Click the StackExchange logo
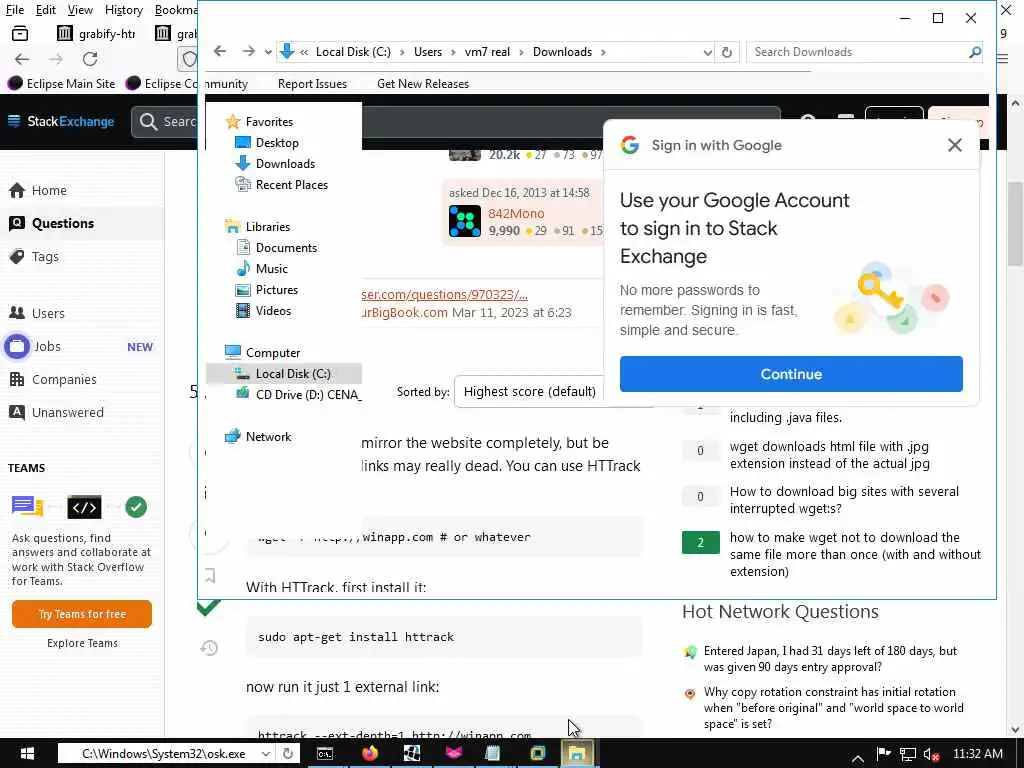This screenshot has width=1024, height=768. (x=61, y=121)
